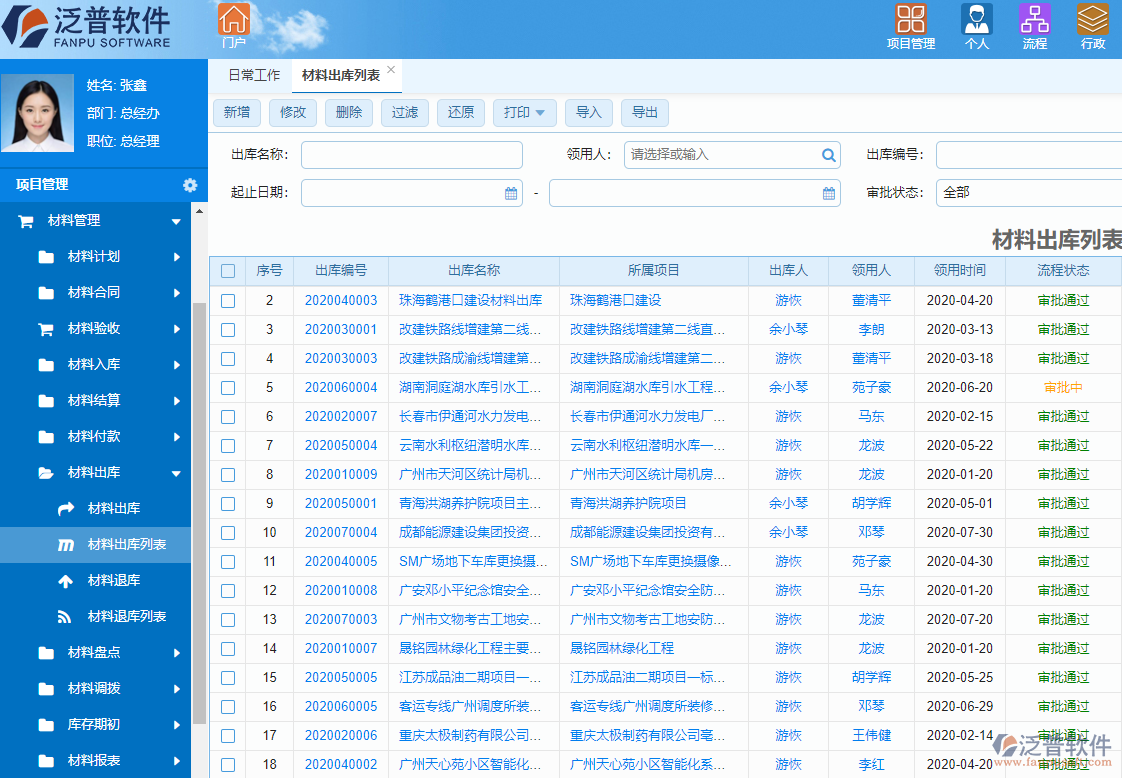This screenshot has width=1122, height=778.
Task: Click the 新增 button to add record
Action: click(x=236, y=113)
